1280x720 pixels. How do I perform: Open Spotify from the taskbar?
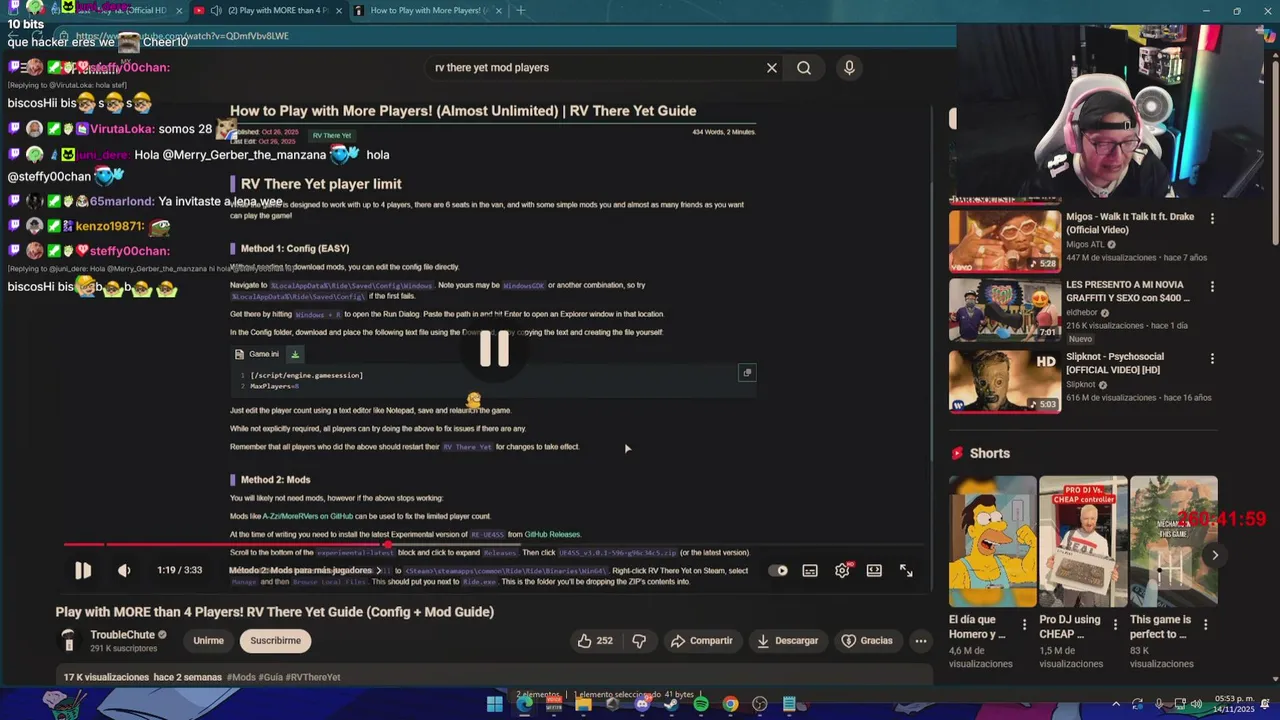pos(701,704)
